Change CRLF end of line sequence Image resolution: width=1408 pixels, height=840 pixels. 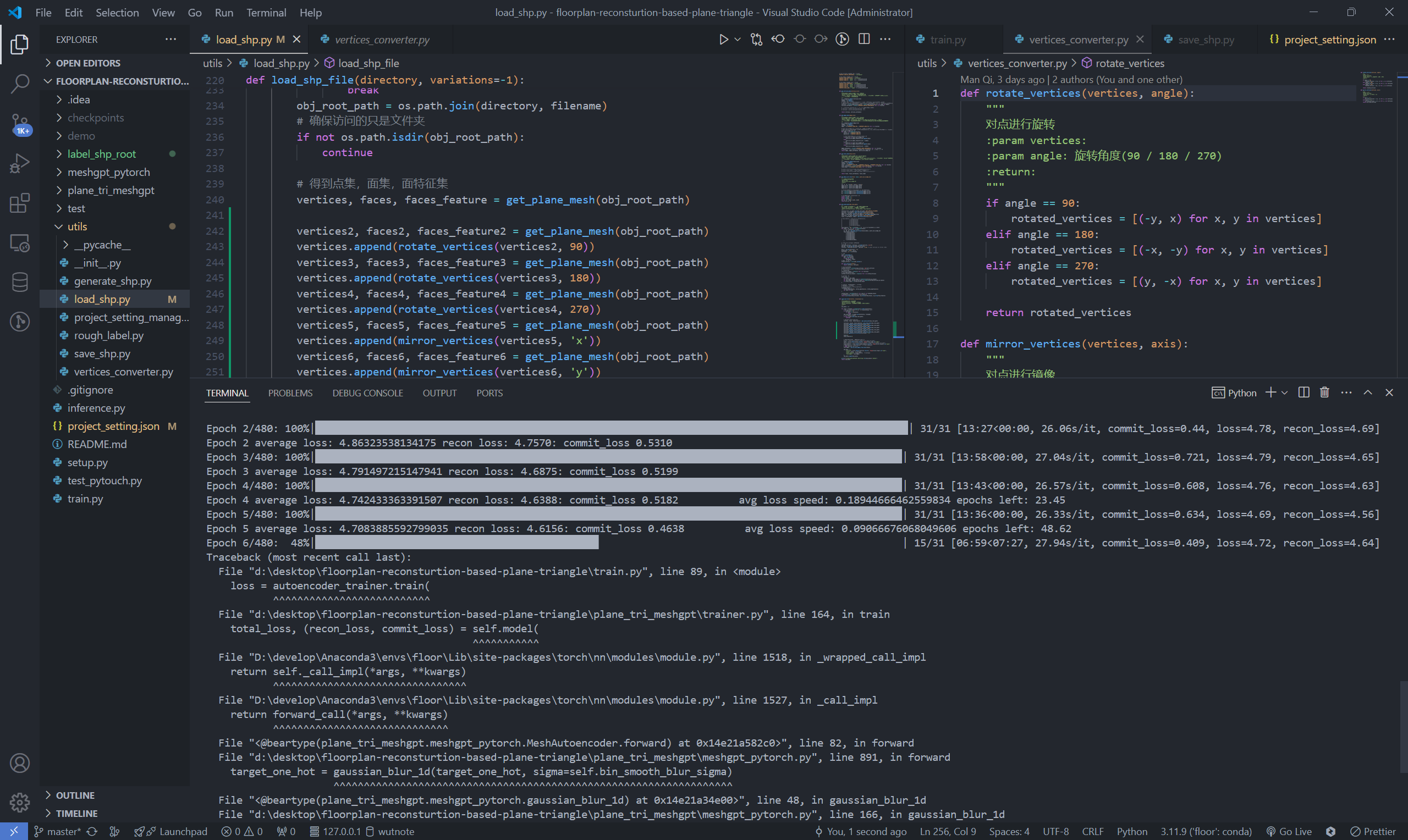[x=1092, y=832]
